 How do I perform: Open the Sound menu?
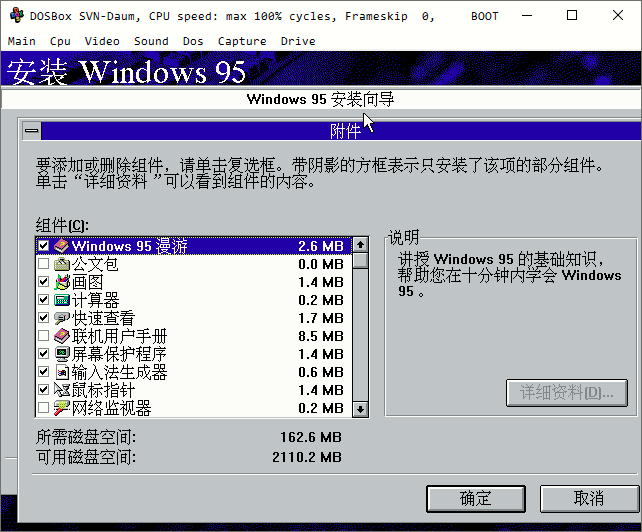coord(151,41)
